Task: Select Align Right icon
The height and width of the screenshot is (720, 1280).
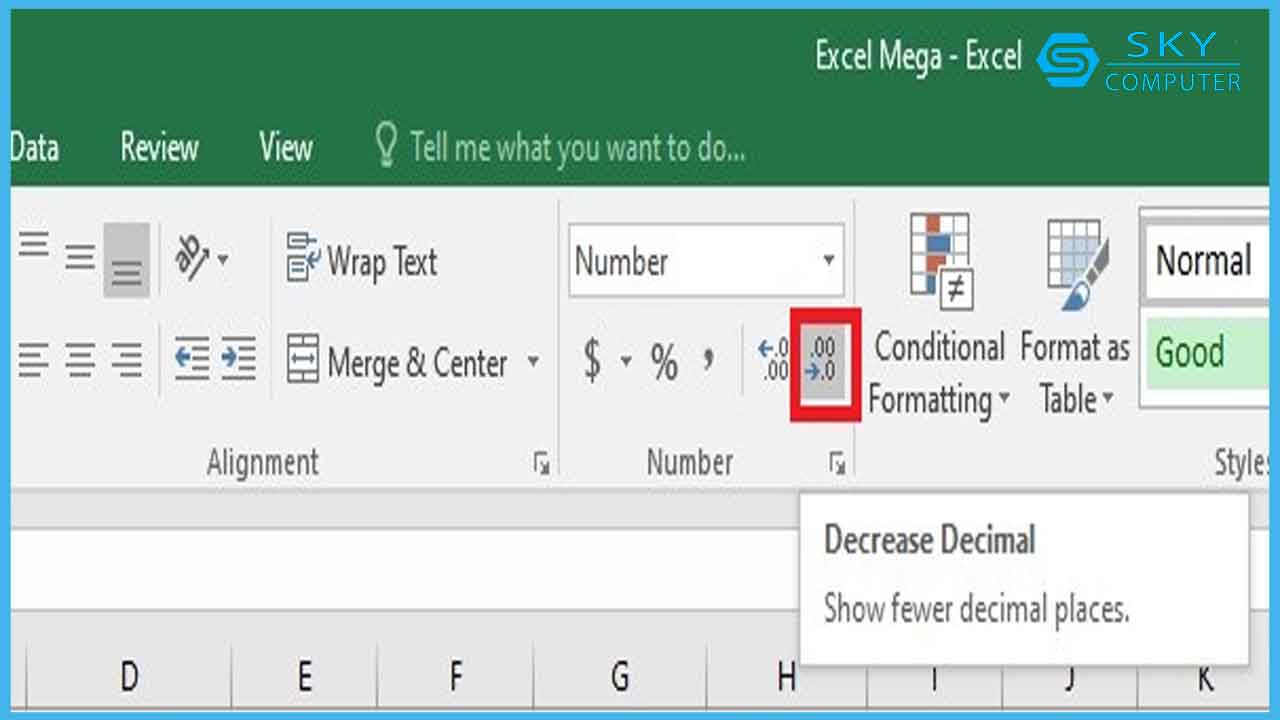Action: click(x=127, y=359)
